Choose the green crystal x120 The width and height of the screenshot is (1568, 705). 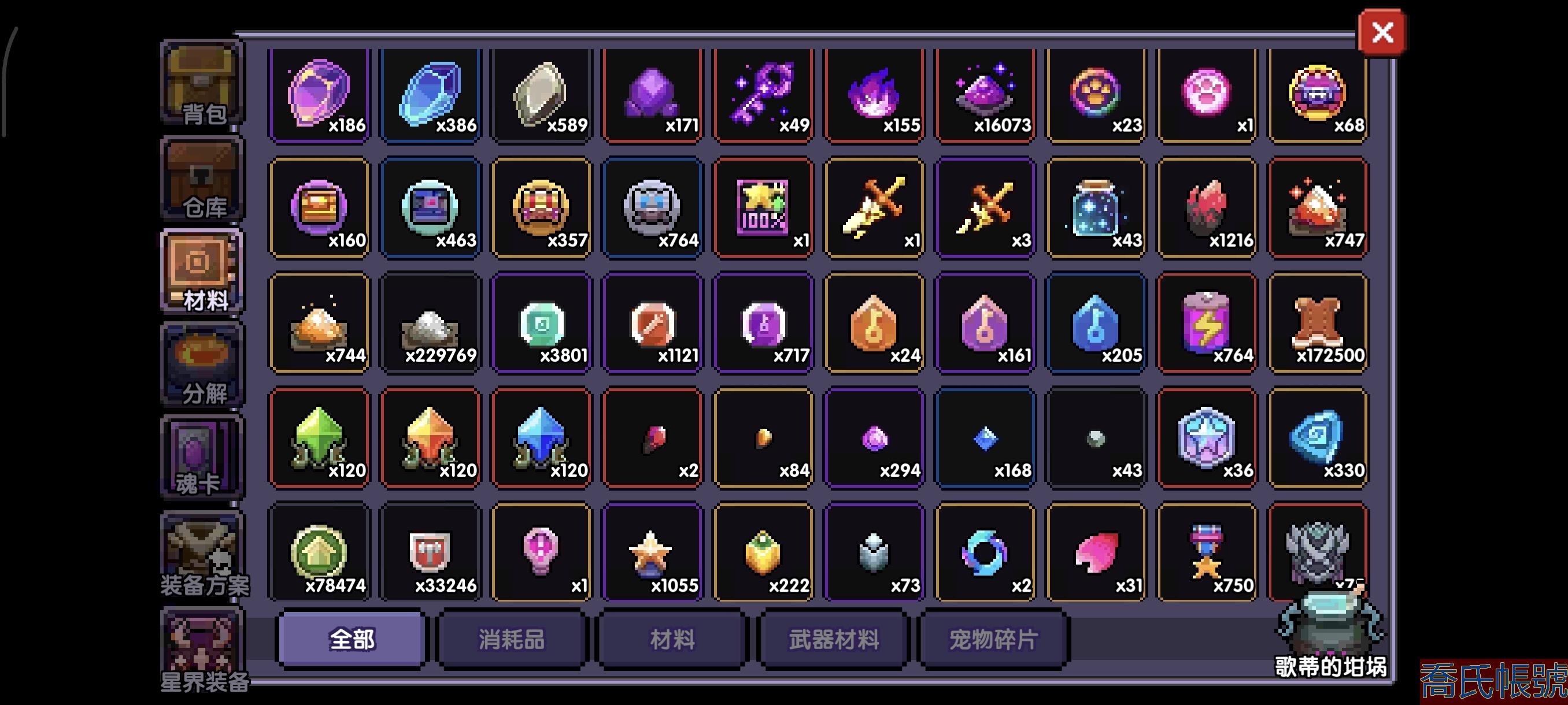[320, 438]
